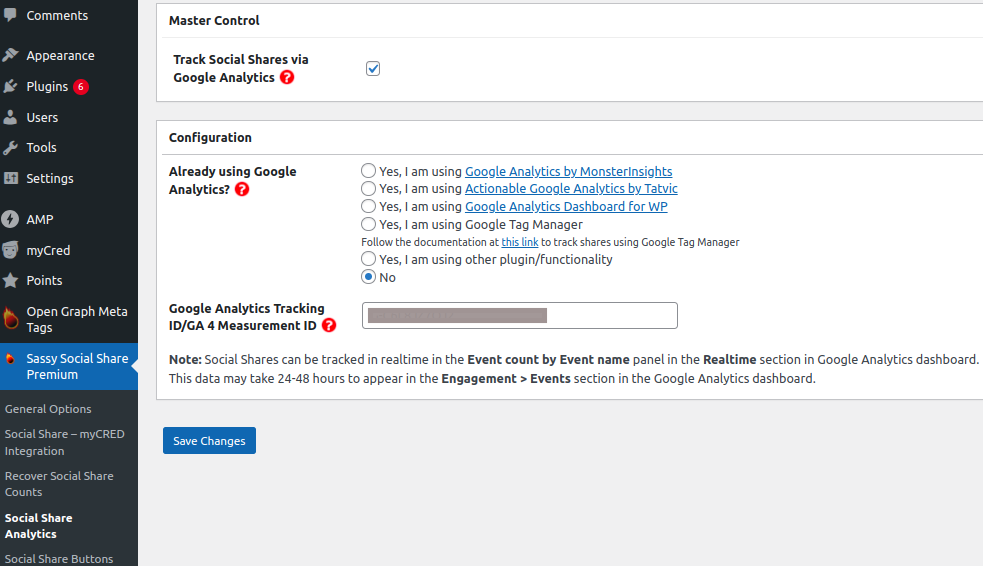Select the Actionable Google Analytics by Tatvic radio

pos(369,188)
